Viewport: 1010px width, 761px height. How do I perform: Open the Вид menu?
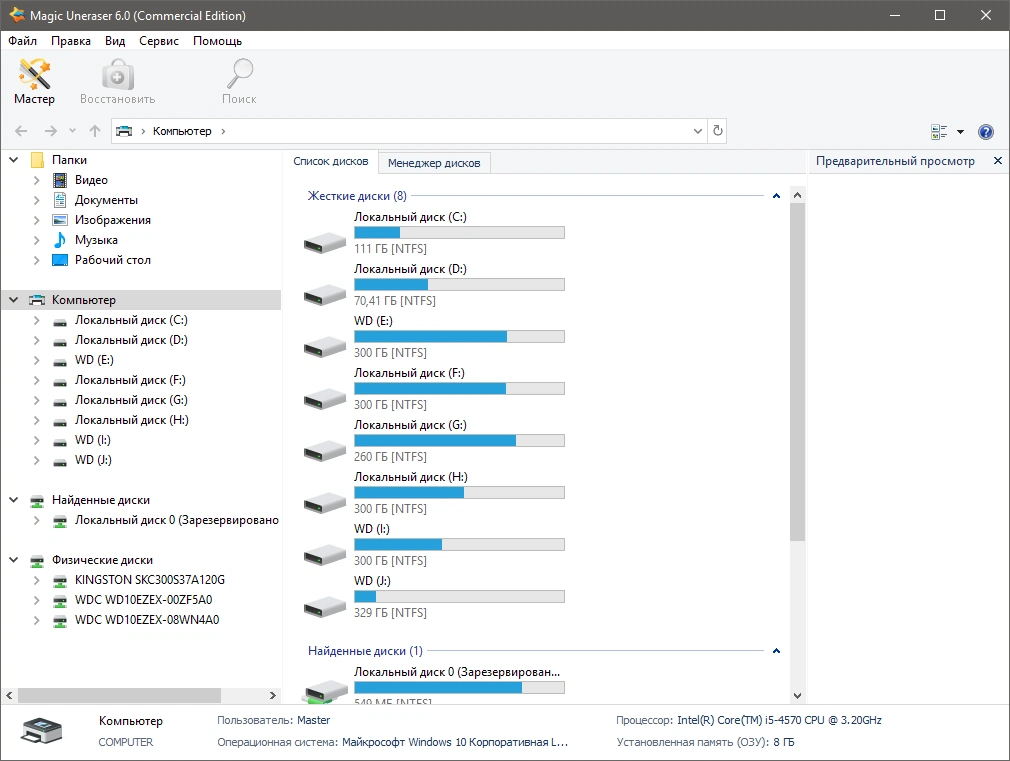pos(115,41)
